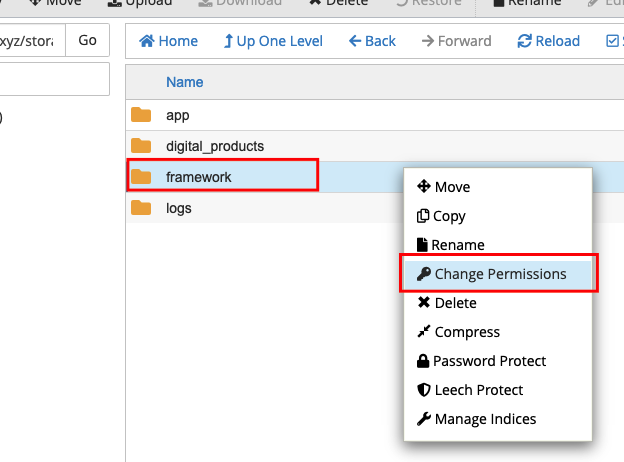Screen dimensions: 624x462
Task: Click the app folder icon
Action: (141, 115)
